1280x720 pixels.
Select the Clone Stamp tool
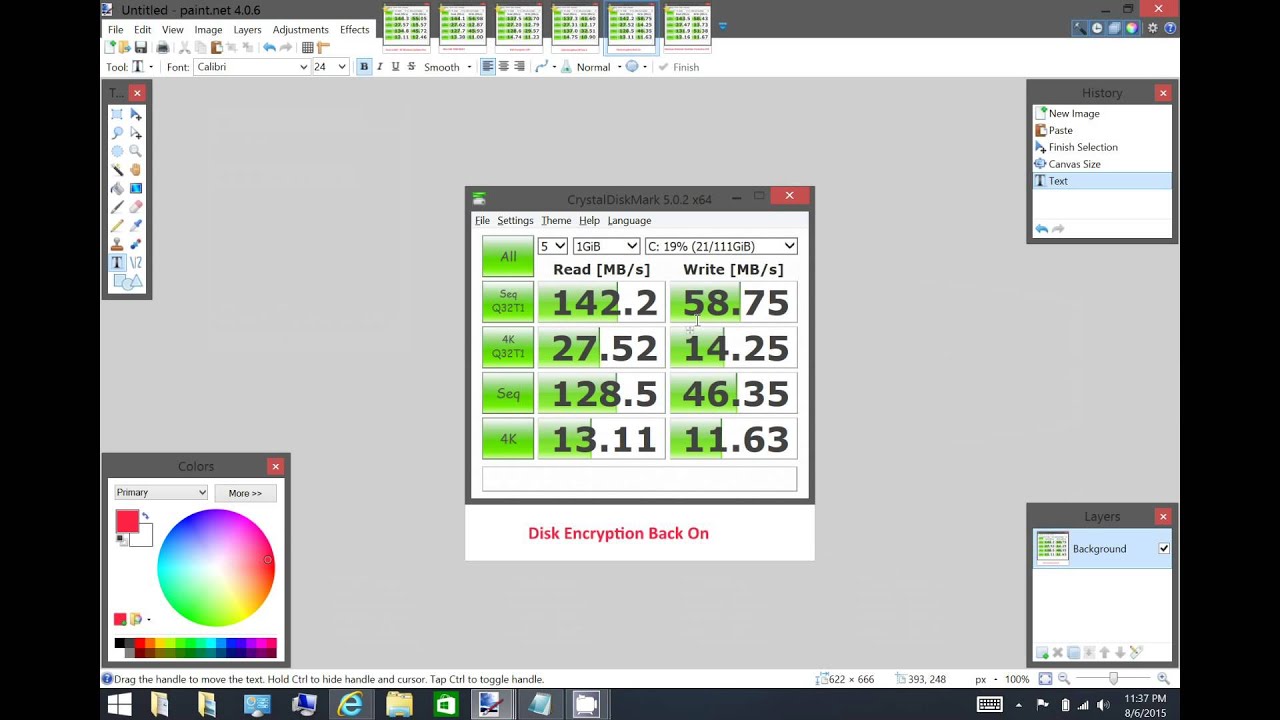click(x=117, y=244)
